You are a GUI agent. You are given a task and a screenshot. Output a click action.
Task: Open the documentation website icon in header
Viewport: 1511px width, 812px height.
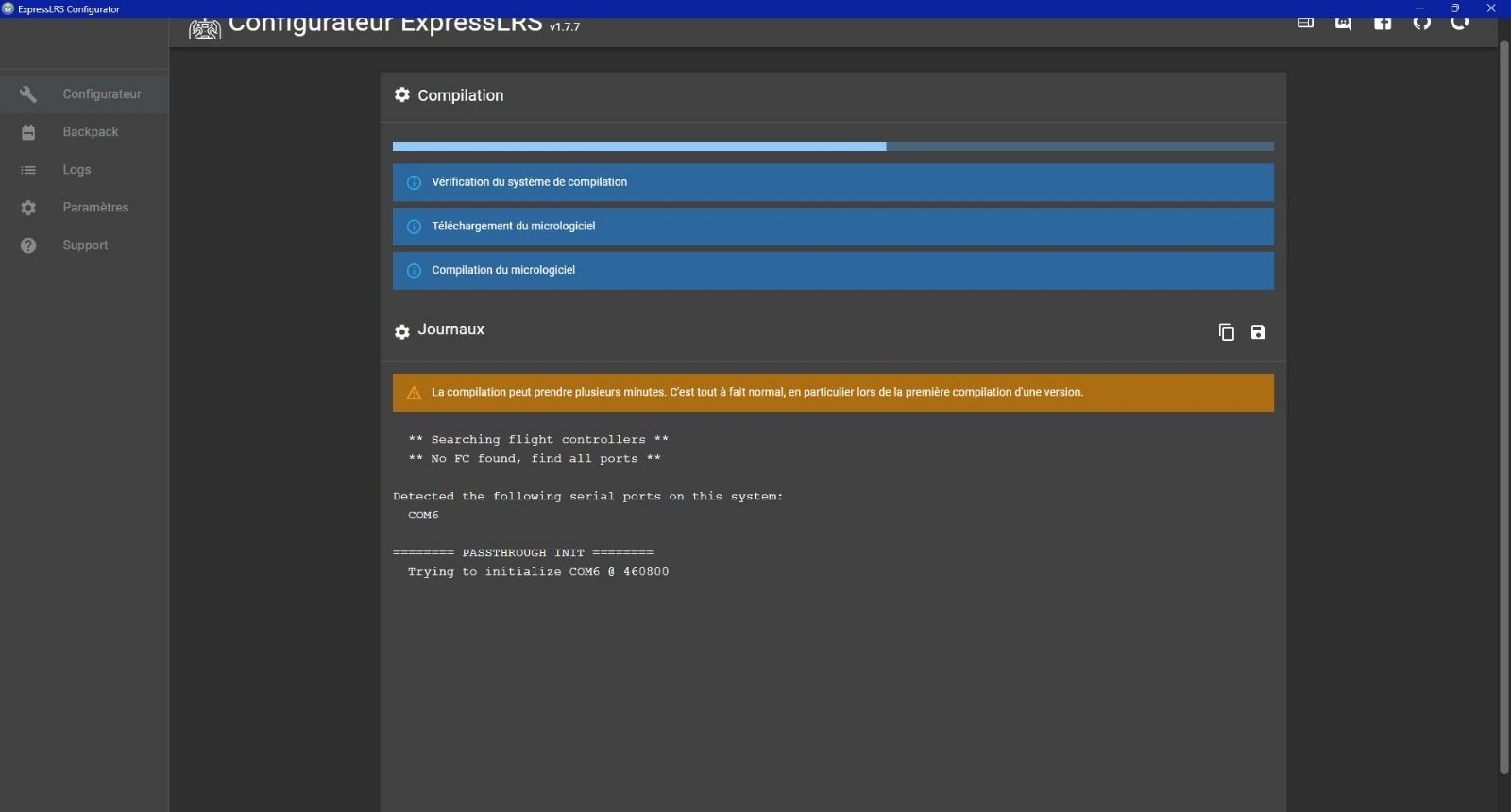pyautogui.click(x=1305, y=24)
